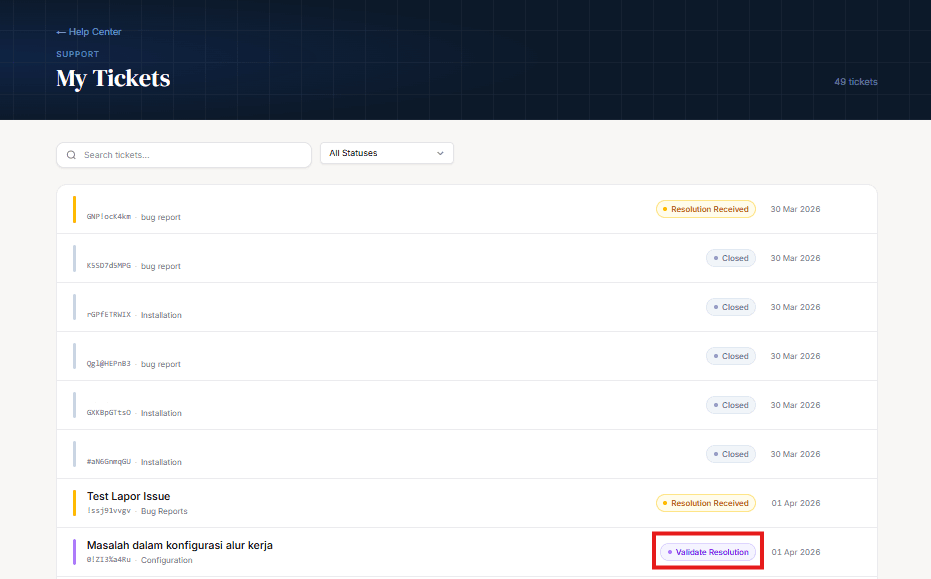Click the Validate Resolution status badge

[707, 552]
